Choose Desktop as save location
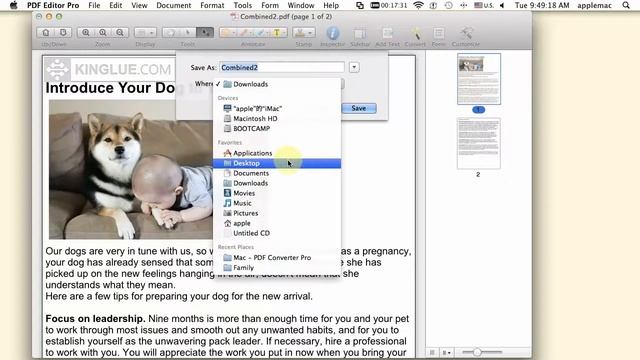 point(277,163)
